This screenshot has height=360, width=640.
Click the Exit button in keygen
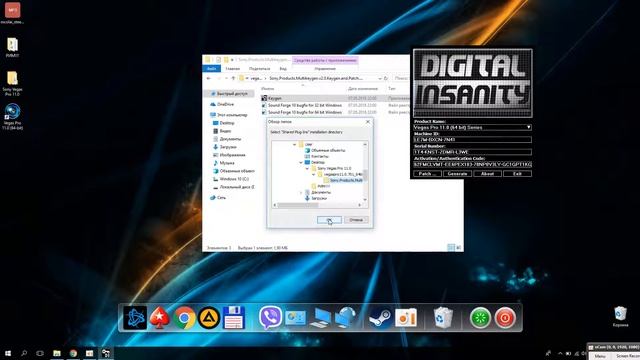[x=517, y=173]
